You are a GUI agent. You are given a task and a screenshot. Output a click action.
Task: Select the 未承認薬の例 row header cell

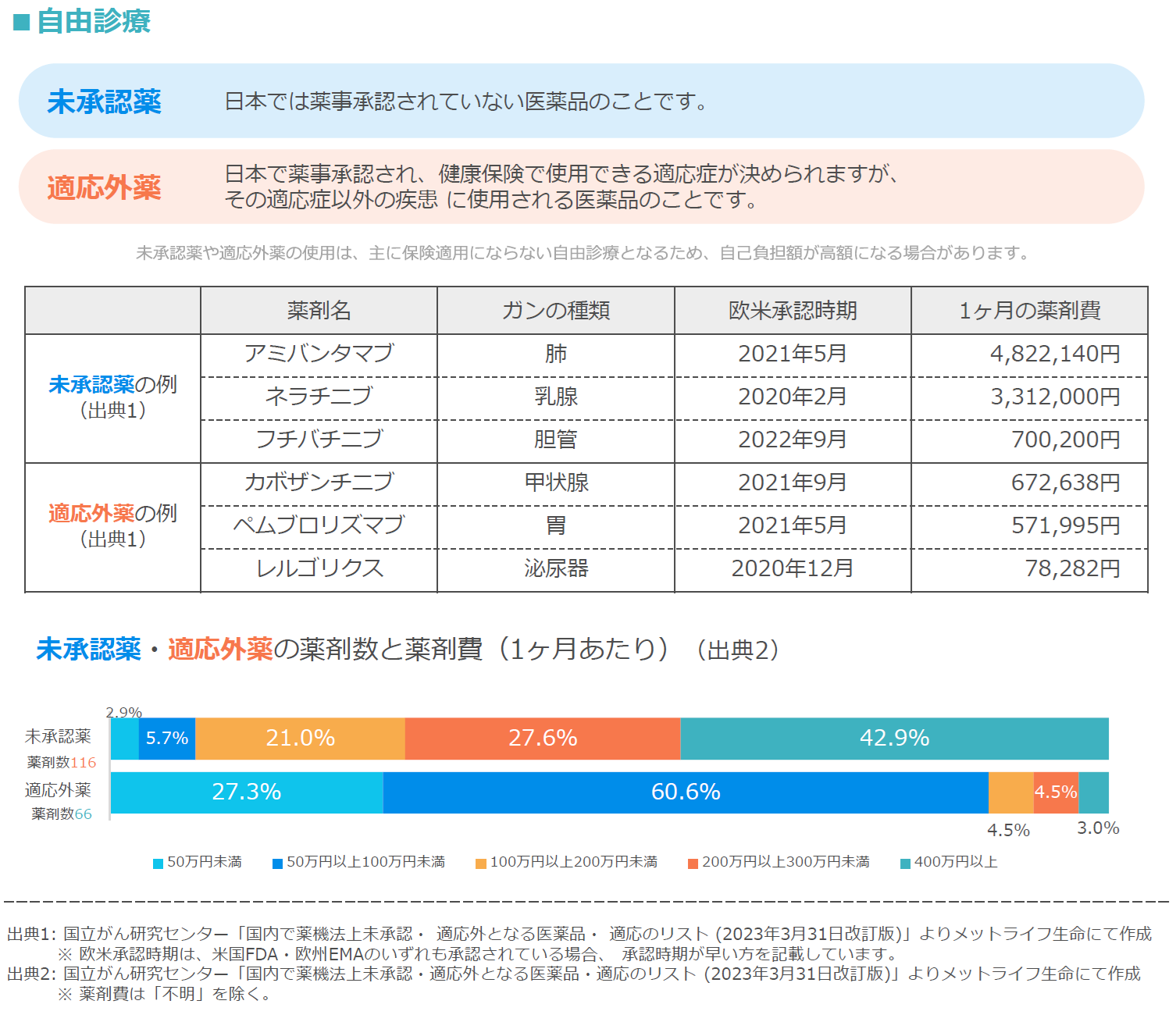[113, 398]
